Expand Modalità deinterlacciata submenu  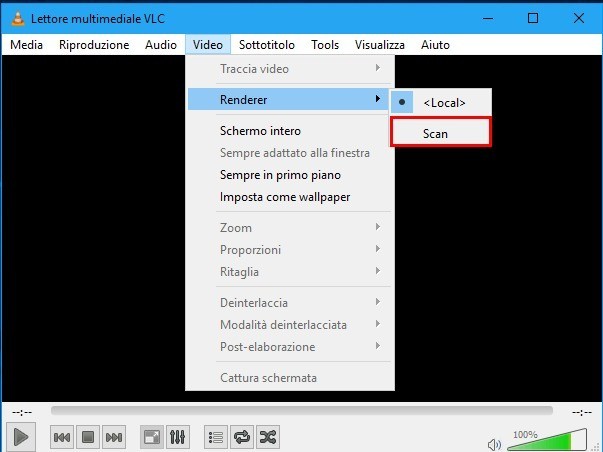288,324
